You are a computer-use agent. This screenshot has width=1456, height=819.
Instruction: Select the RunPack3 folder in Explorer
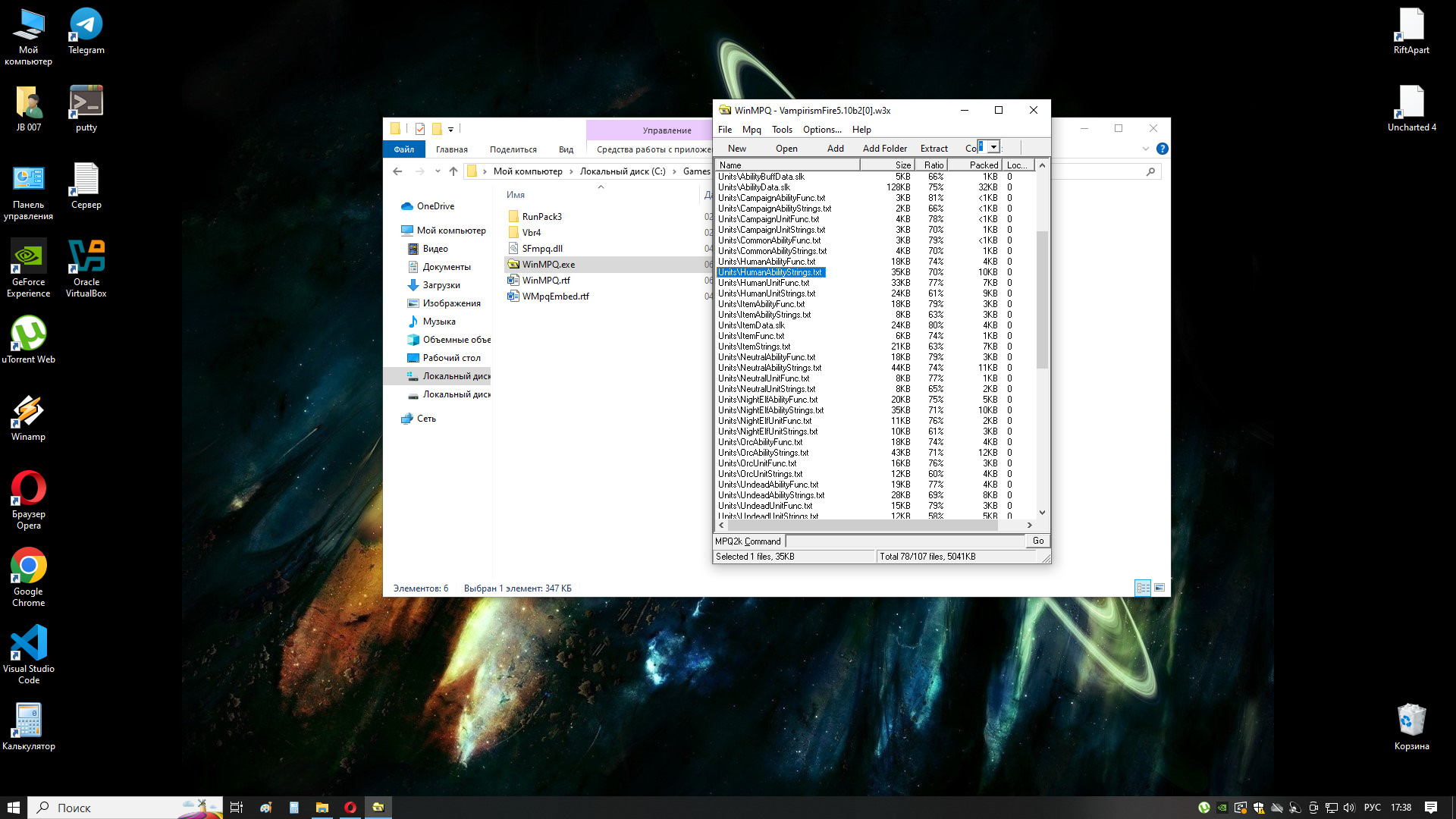pos(541,217)
